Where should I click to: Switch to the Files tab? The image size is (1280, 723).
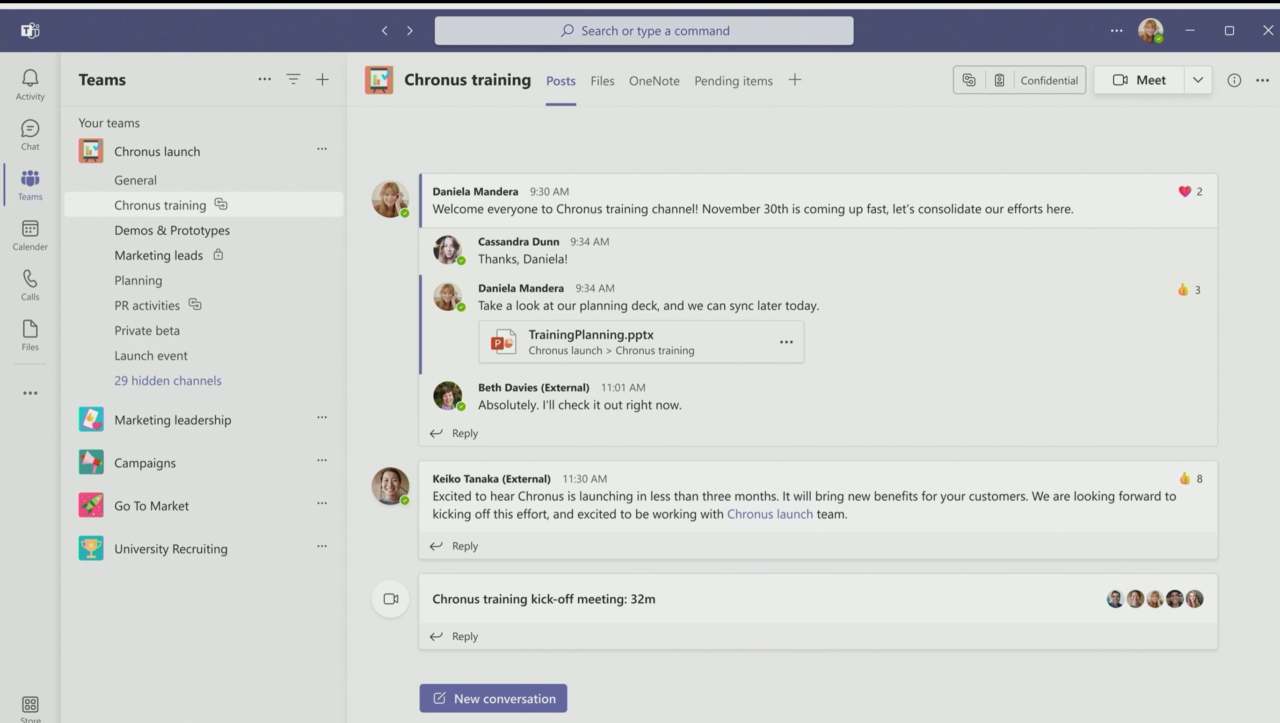[x=602, y=80]
